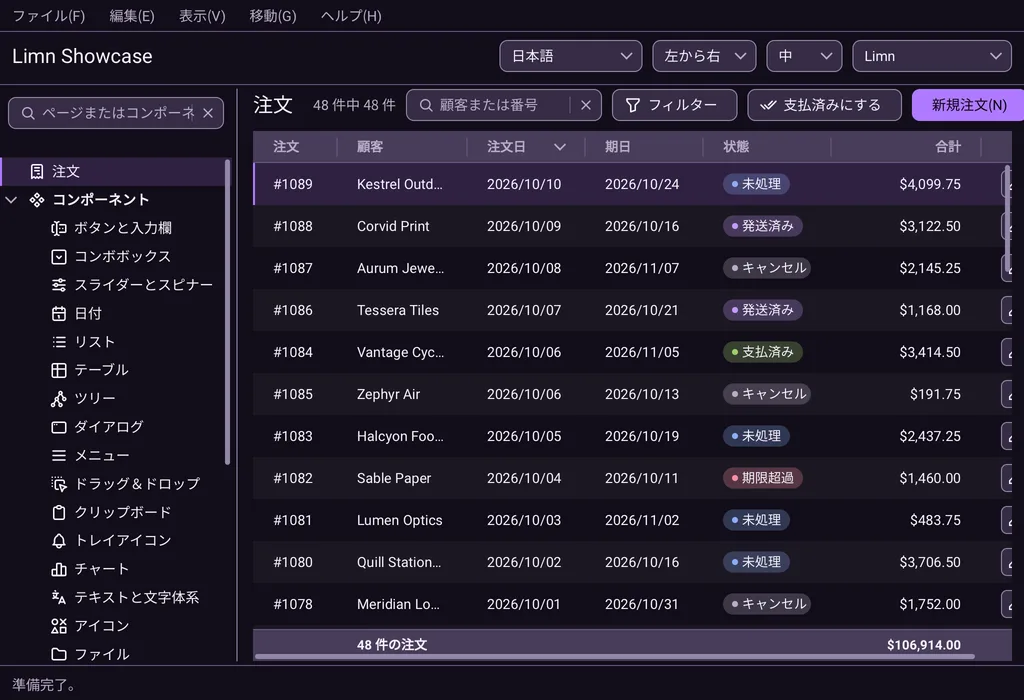The height and width of the screenshot is (700, 1024).
Task: Open the 移動(G) menu
Action: 273,16
